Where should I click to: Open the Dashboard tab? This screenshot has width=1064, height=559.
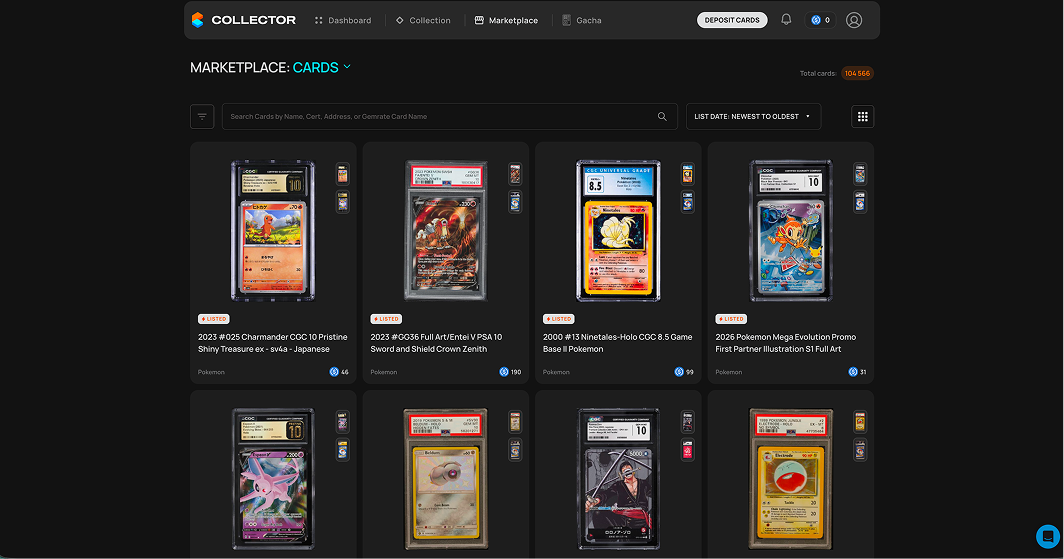coord(343,20)
